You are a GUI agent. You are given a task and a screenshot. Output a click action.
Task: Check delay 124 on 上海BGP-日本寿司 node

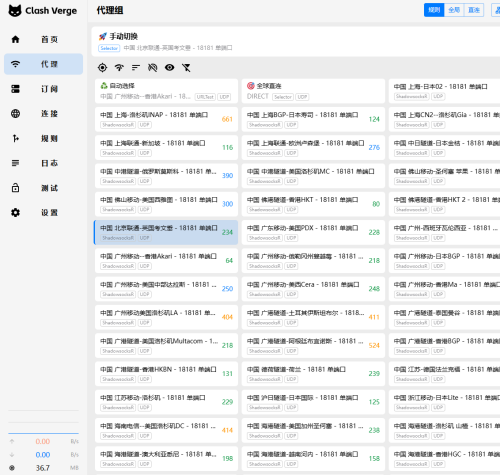374,119
